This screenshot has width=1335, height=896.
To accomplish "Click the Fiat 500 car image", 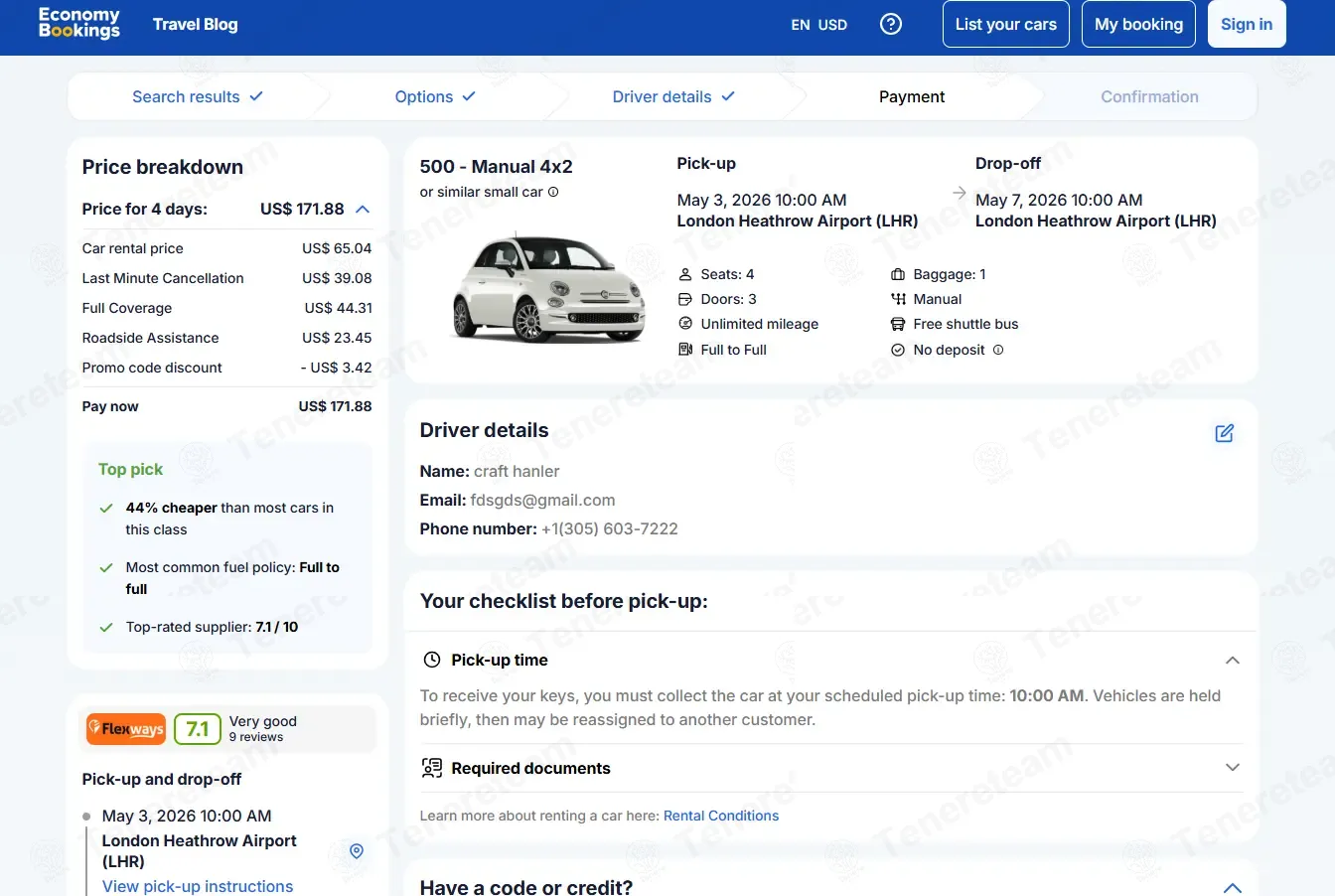I will pyautogui.click(x=547, y=288).
